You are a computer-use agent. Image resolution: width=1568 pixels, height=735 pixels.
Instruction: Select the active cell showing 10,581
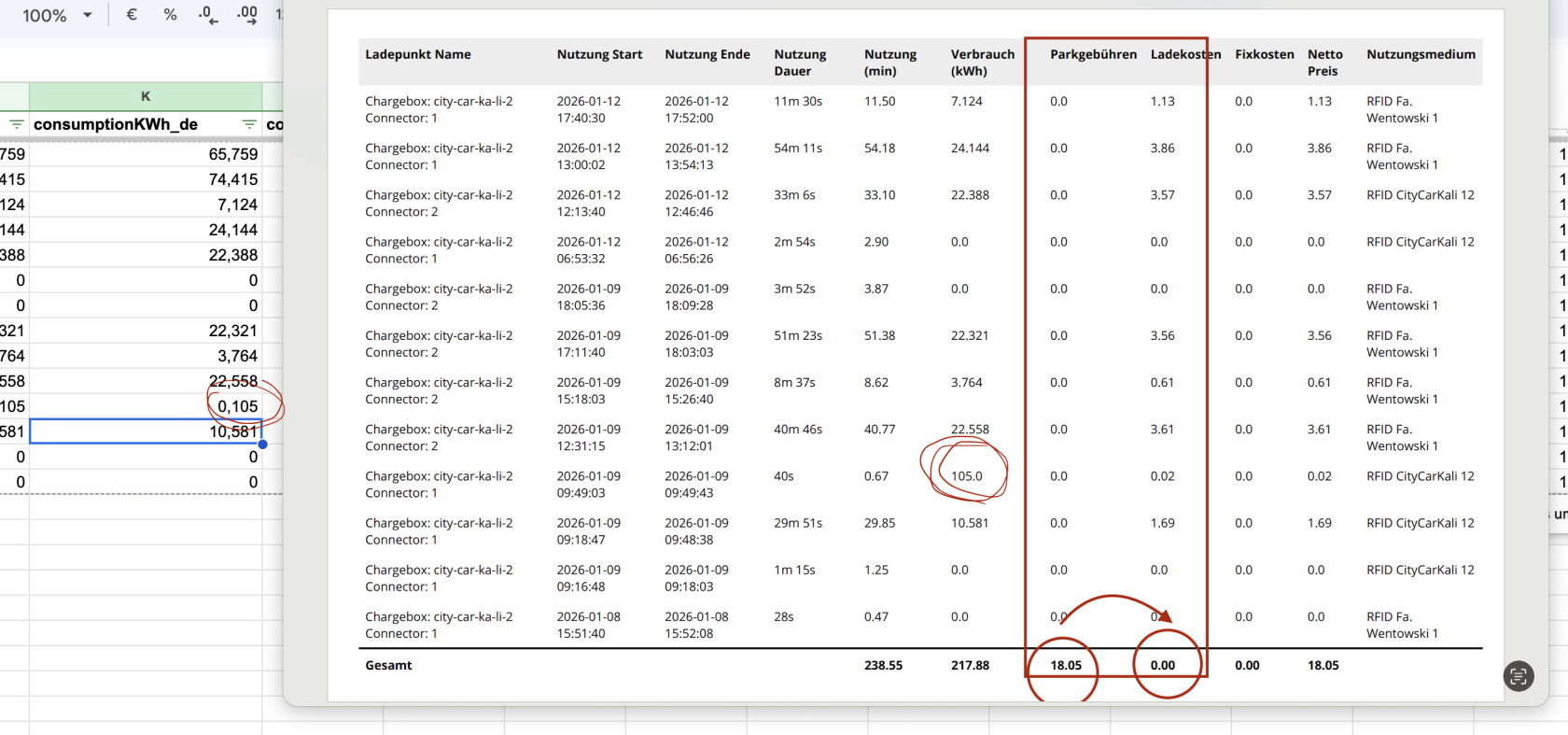pos(146,431)
